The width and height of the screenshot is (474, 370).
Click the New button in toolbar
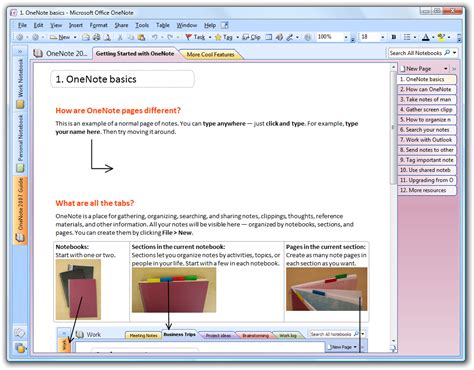point(60,37)
